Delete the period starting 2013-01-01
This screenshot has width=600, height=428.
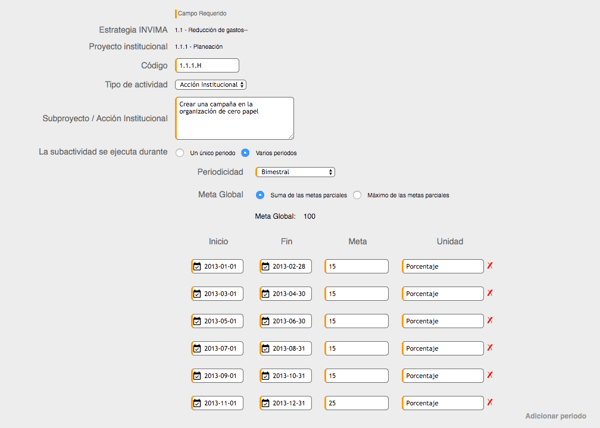[x=490, y=266]
